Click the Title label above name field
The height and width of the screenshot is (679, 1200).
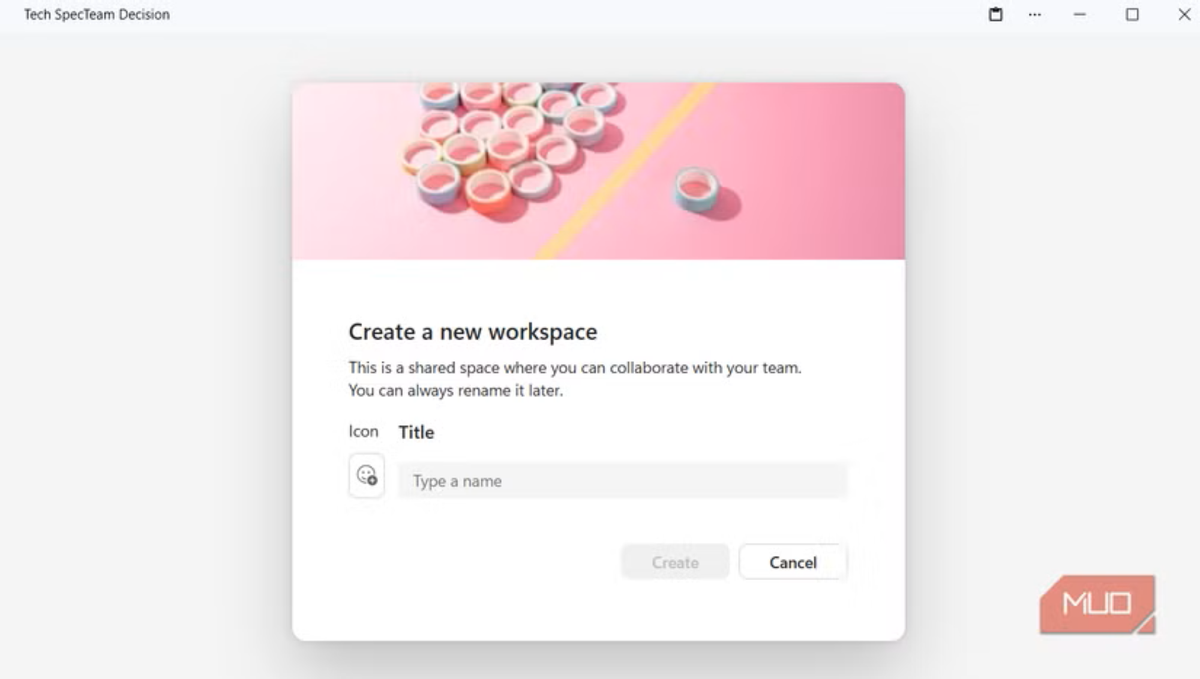416,432
